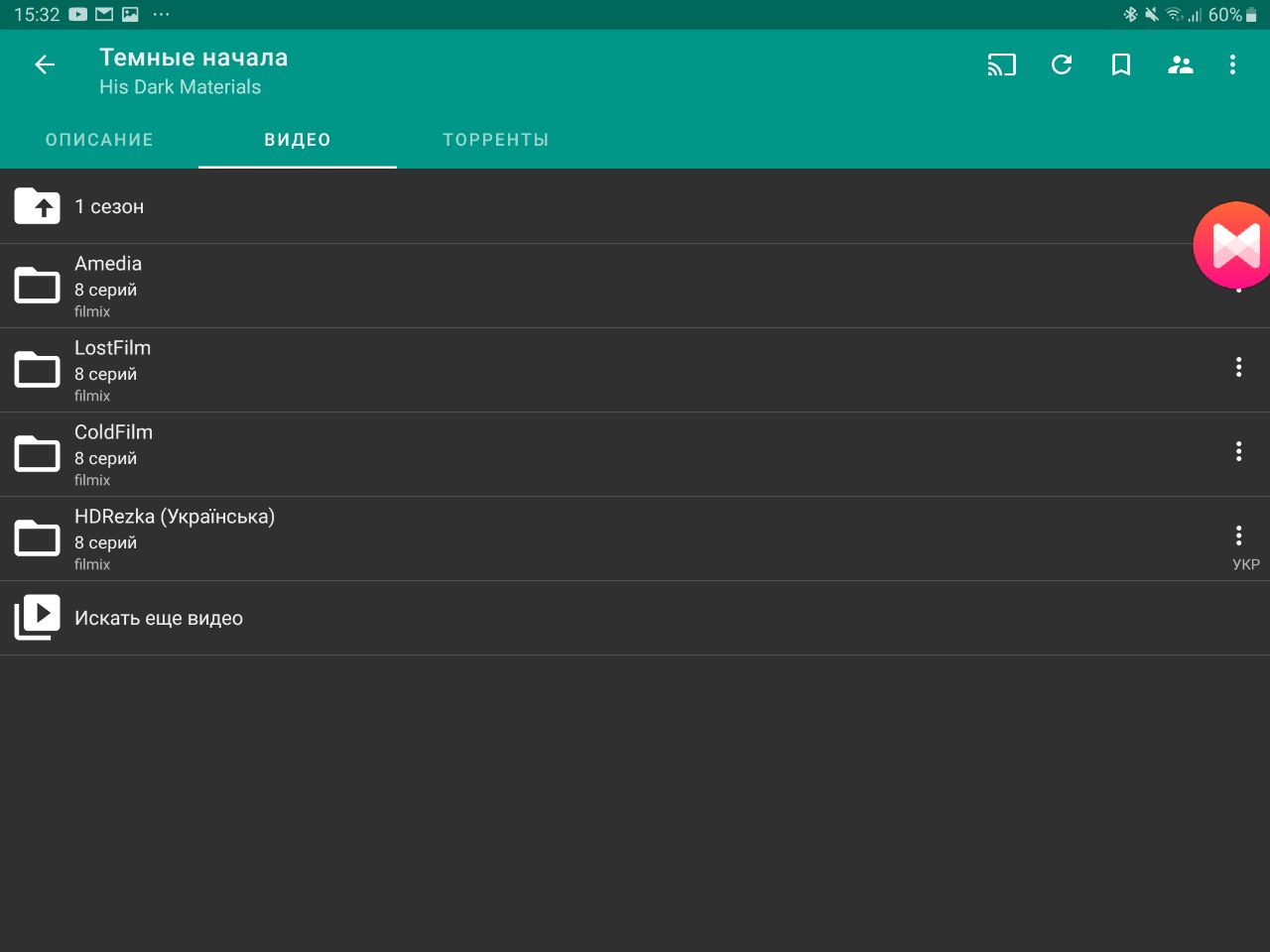This screenshot has width=1270, height=952.
Task: Open the people icon in the toolbar
Action: coord(1181,64)
